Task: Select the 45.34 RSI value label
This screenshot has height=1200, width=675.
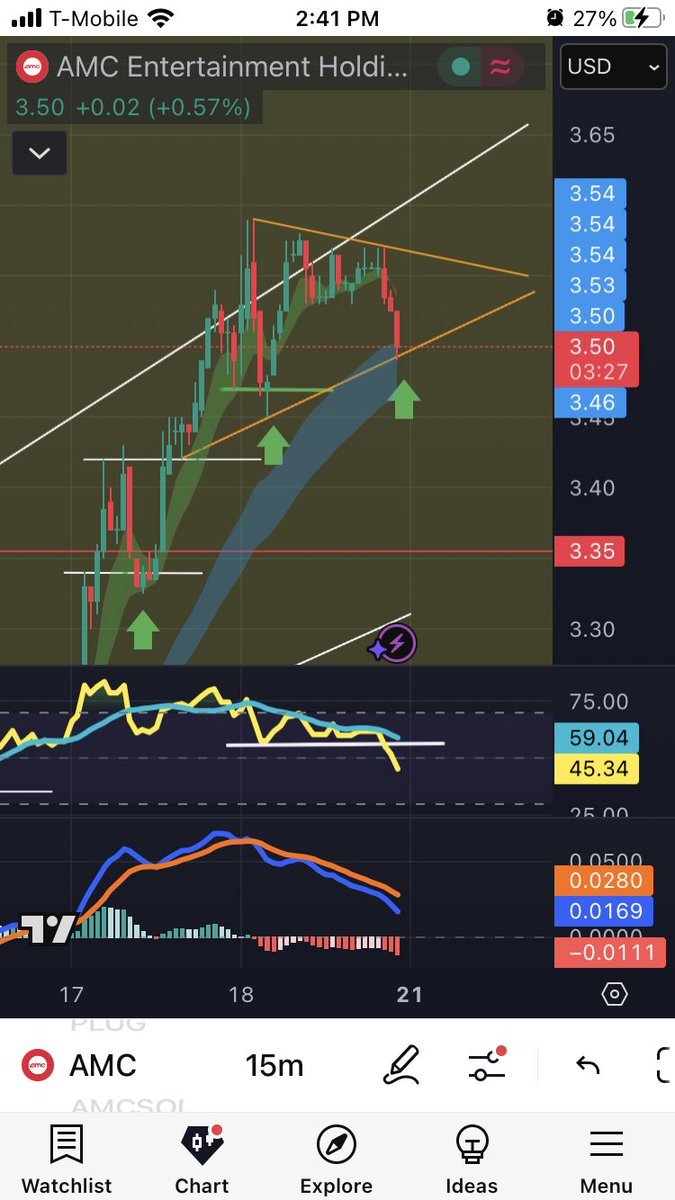Action: click(x=597, y=769)
